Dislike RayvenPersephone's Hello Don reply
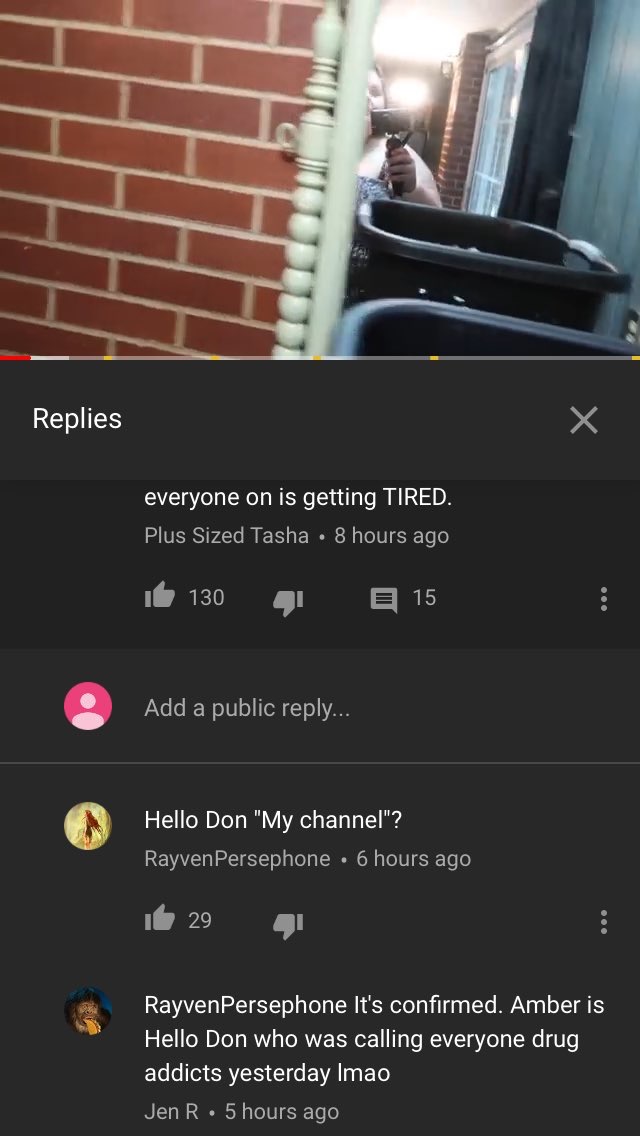The width and height of the screenshot is (640, 1136). pos(288,924)
